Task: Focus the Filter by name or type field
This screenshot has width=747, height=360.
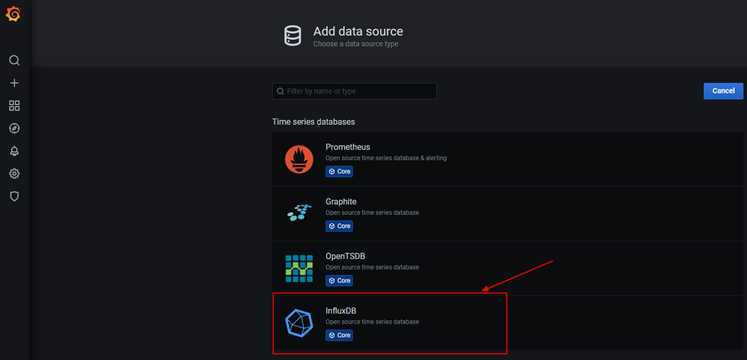Action: [x=354, y=91]
